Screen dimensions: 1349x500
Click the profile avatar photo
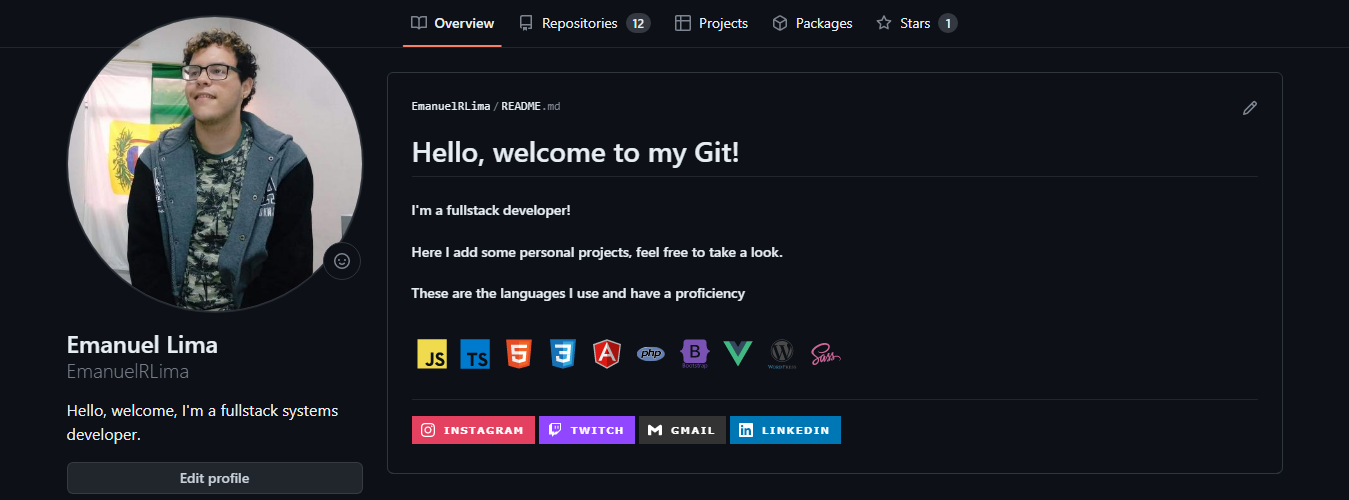pos(215,163)
